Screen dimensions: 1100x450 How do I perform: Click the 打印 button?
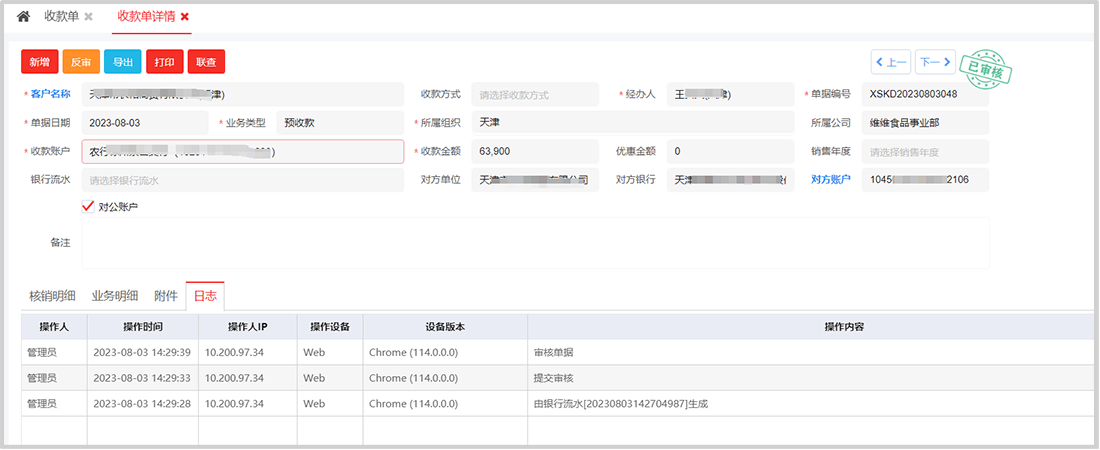click(164, 62)
